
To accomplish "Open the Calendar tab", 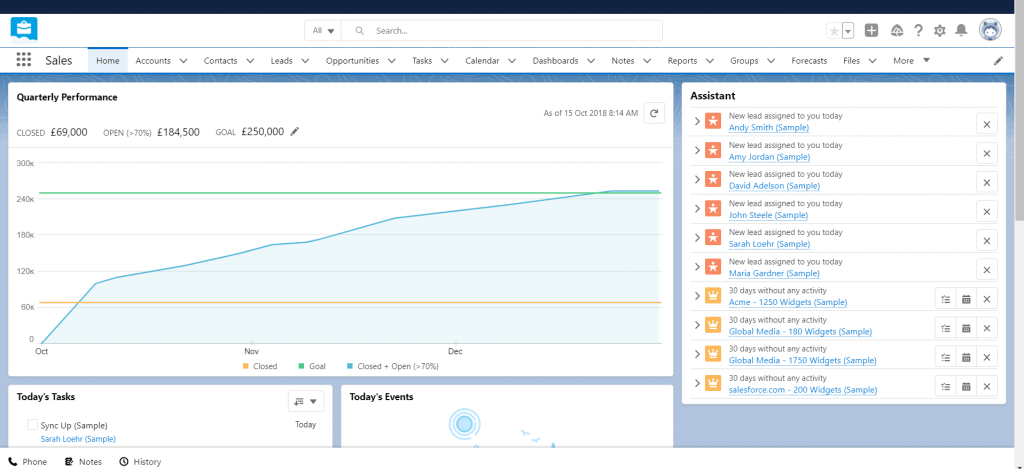I will (482, 61).
